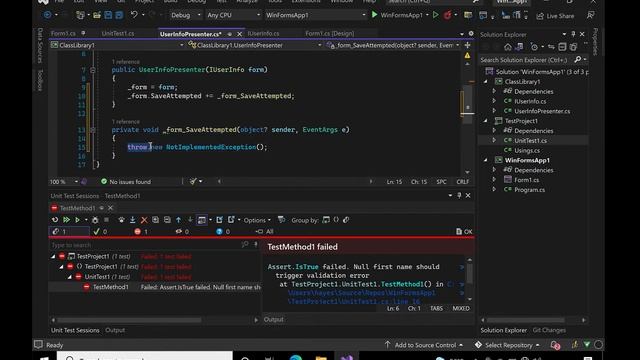Collapse UnitTest1 node in test tree
Viewport: 640px width, 360px height.
[69, 277]
